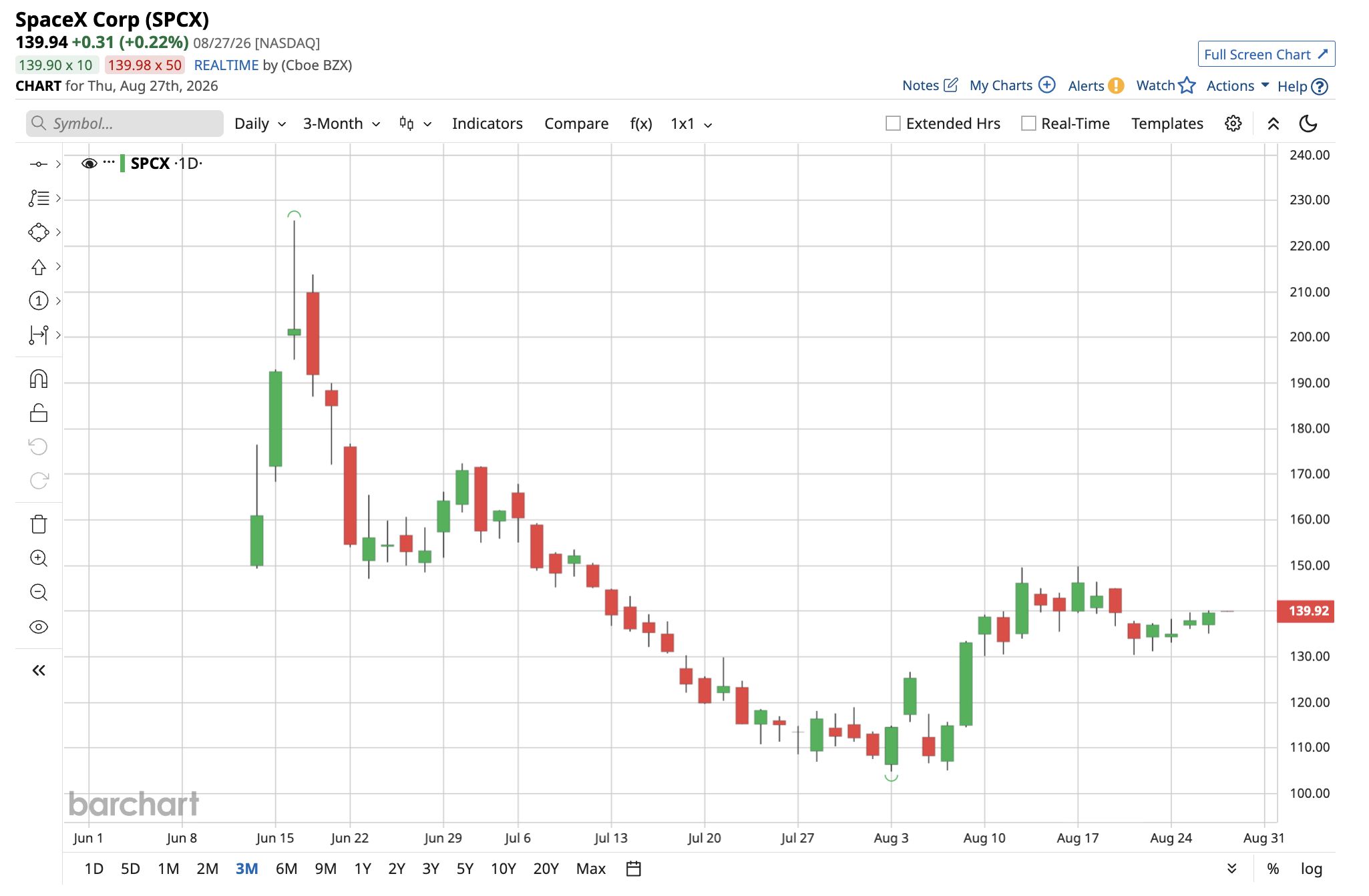This screenshot has height=896, width=1369.
Task: Select the 2Y time range
Action: [x=397, y=869]
